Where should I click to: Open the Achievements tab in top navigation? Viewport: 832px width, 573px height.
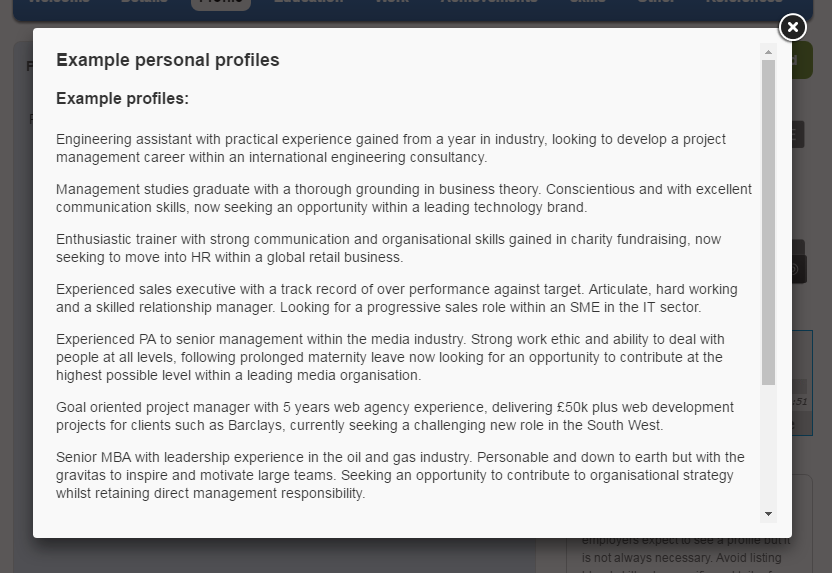(x=489, y=3)
